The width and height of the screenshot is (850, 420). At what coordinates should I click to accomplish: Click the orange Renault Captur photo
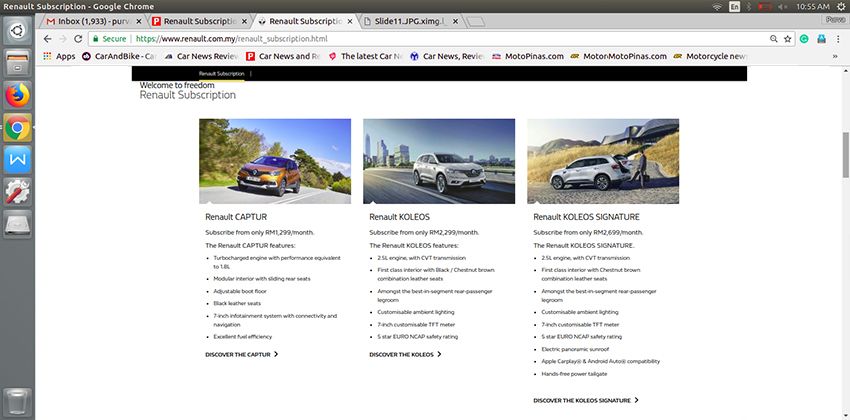pyautogui.click(x=275, y=161)
